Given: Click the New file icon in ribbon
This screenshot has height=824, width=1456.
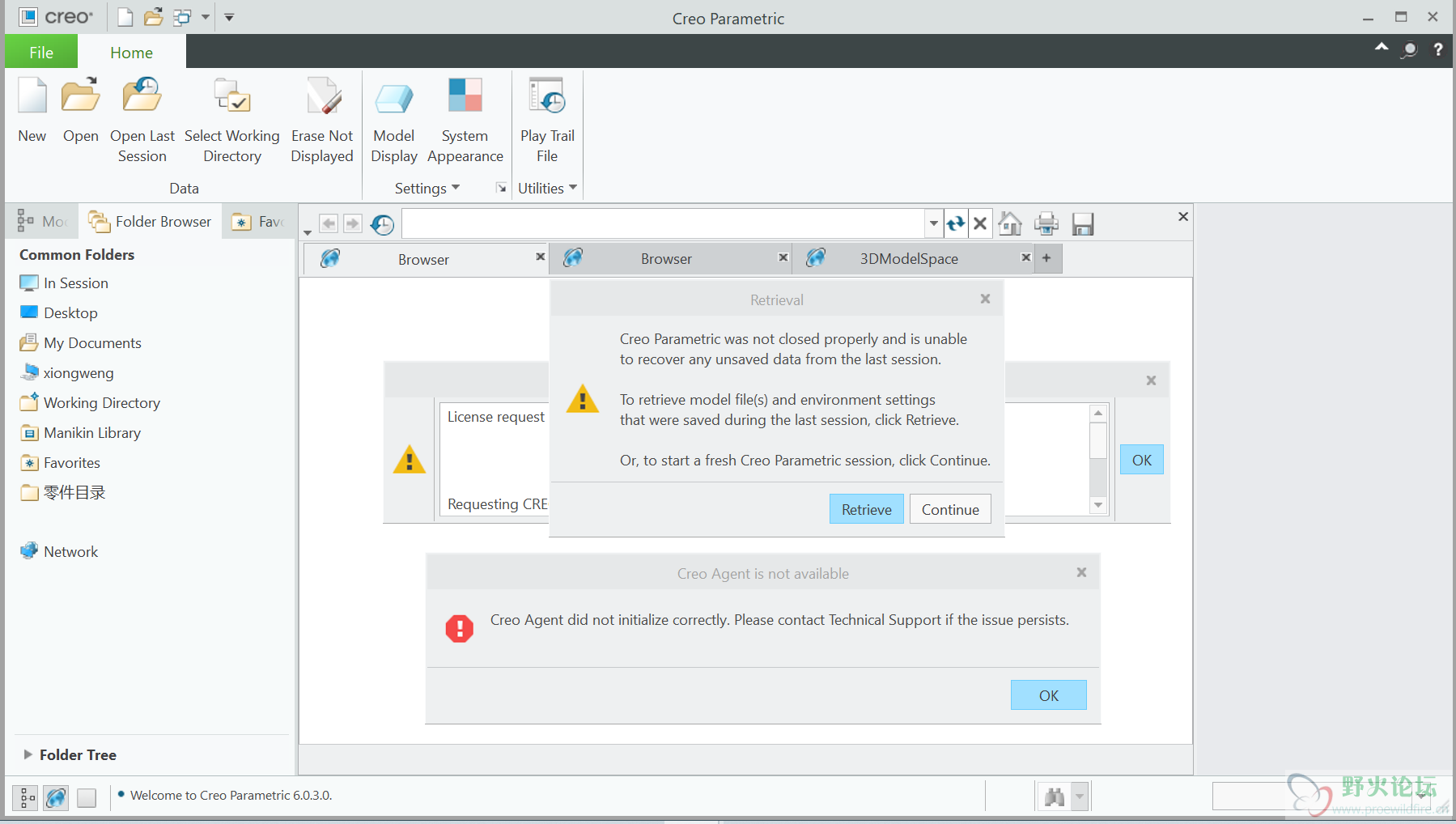Looking at the screenshot, I should (x=32, y=96).
